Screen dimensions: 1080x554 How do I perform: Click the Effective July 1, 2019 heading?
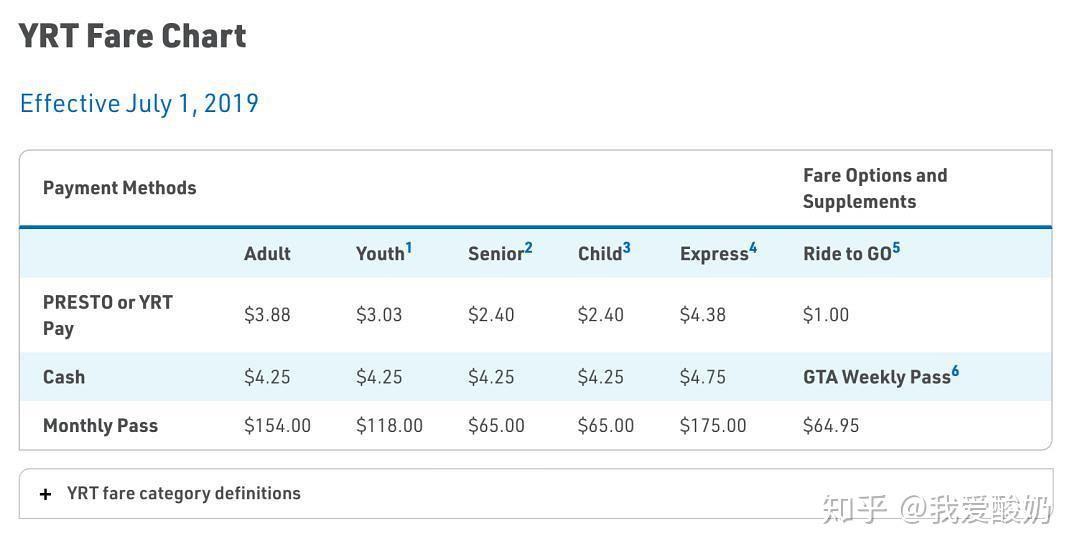click(x=139, y=104)
